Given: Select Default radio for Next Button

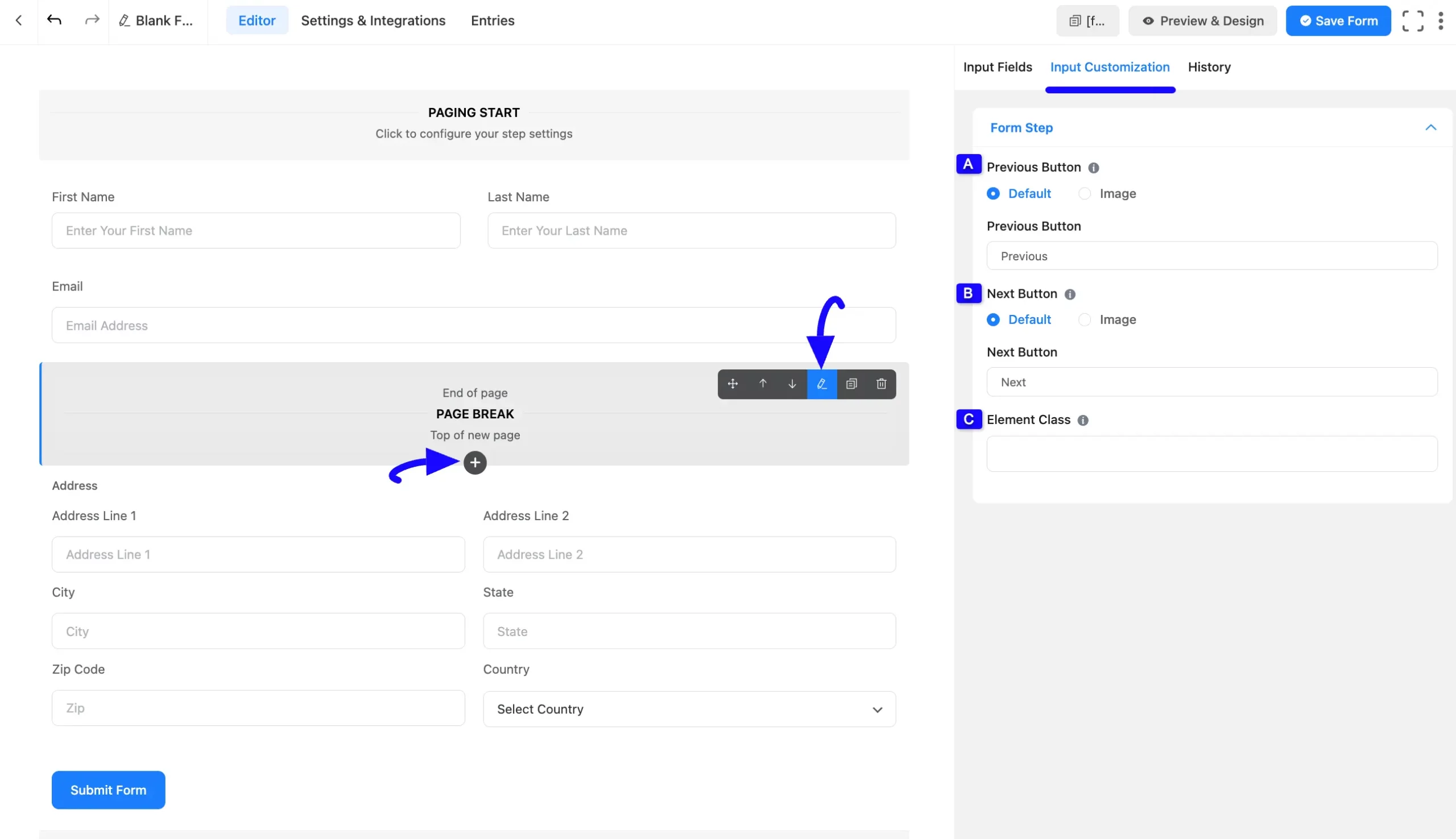Looking at the screenshot, I should pos(993,320).
